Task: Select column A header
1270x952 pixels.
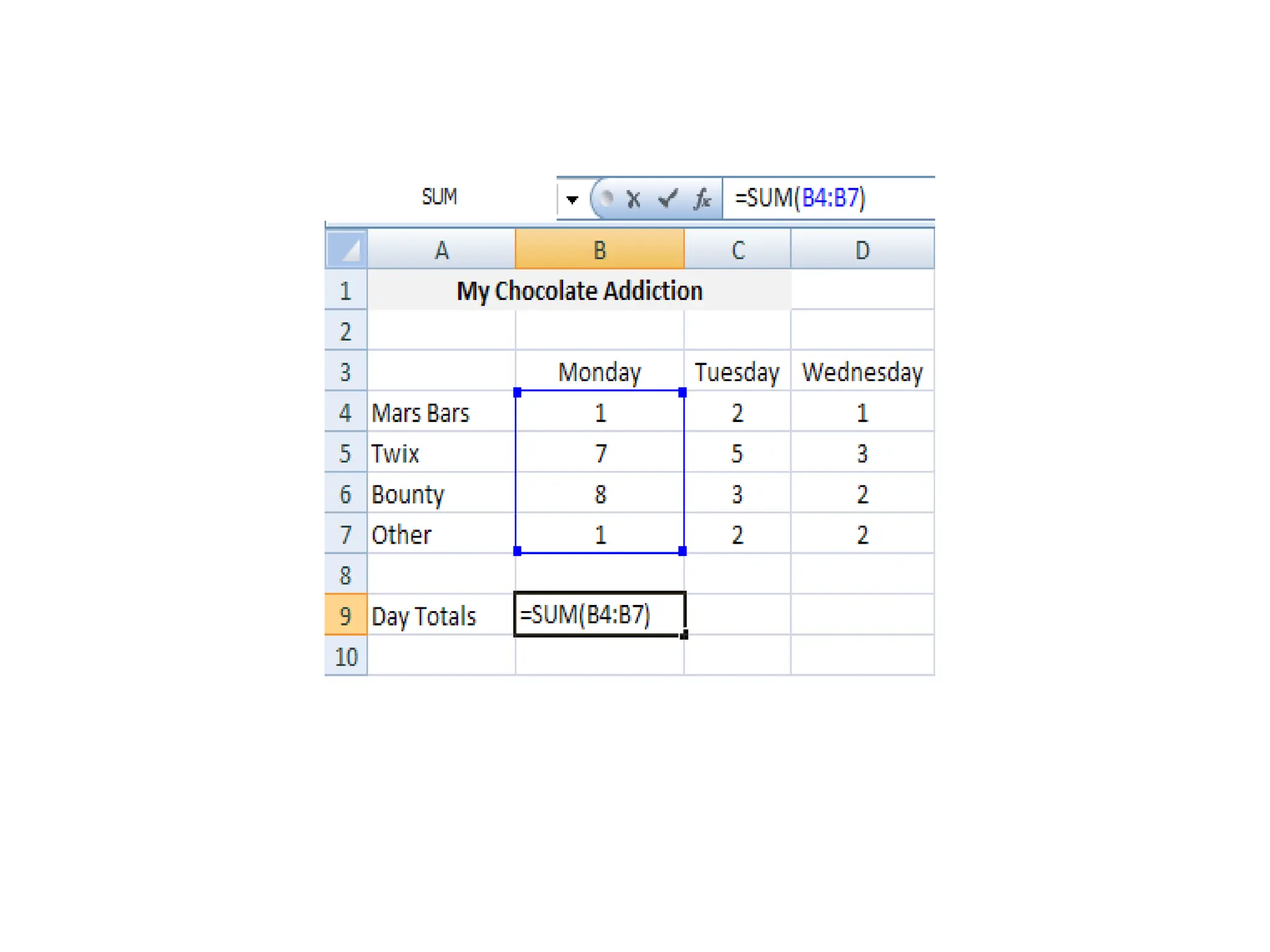Action: tap(441, 250)
